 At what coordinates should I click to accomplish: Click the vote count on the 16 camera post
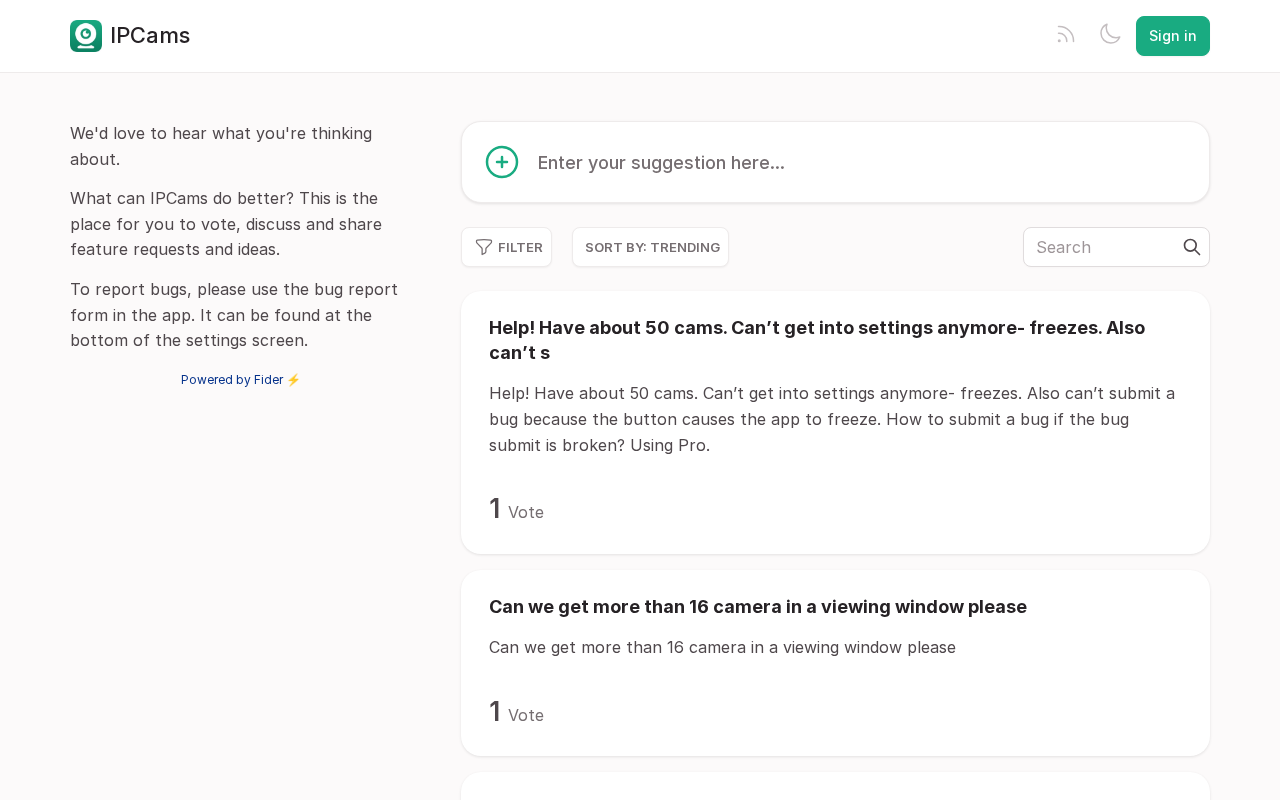[517, 712]
